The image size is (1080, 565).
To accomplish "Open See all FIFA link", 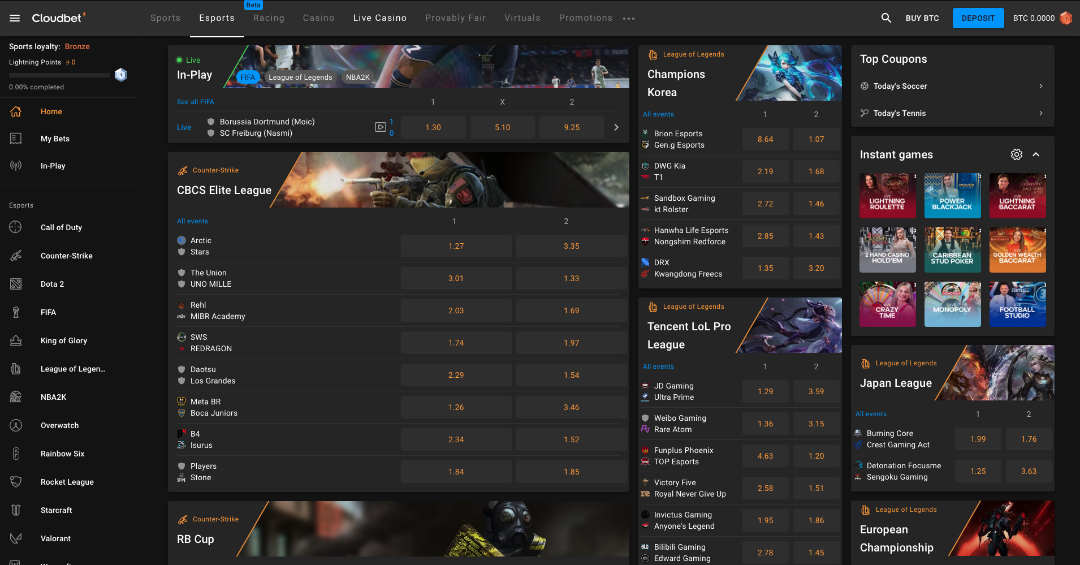I will coord(195,101).
